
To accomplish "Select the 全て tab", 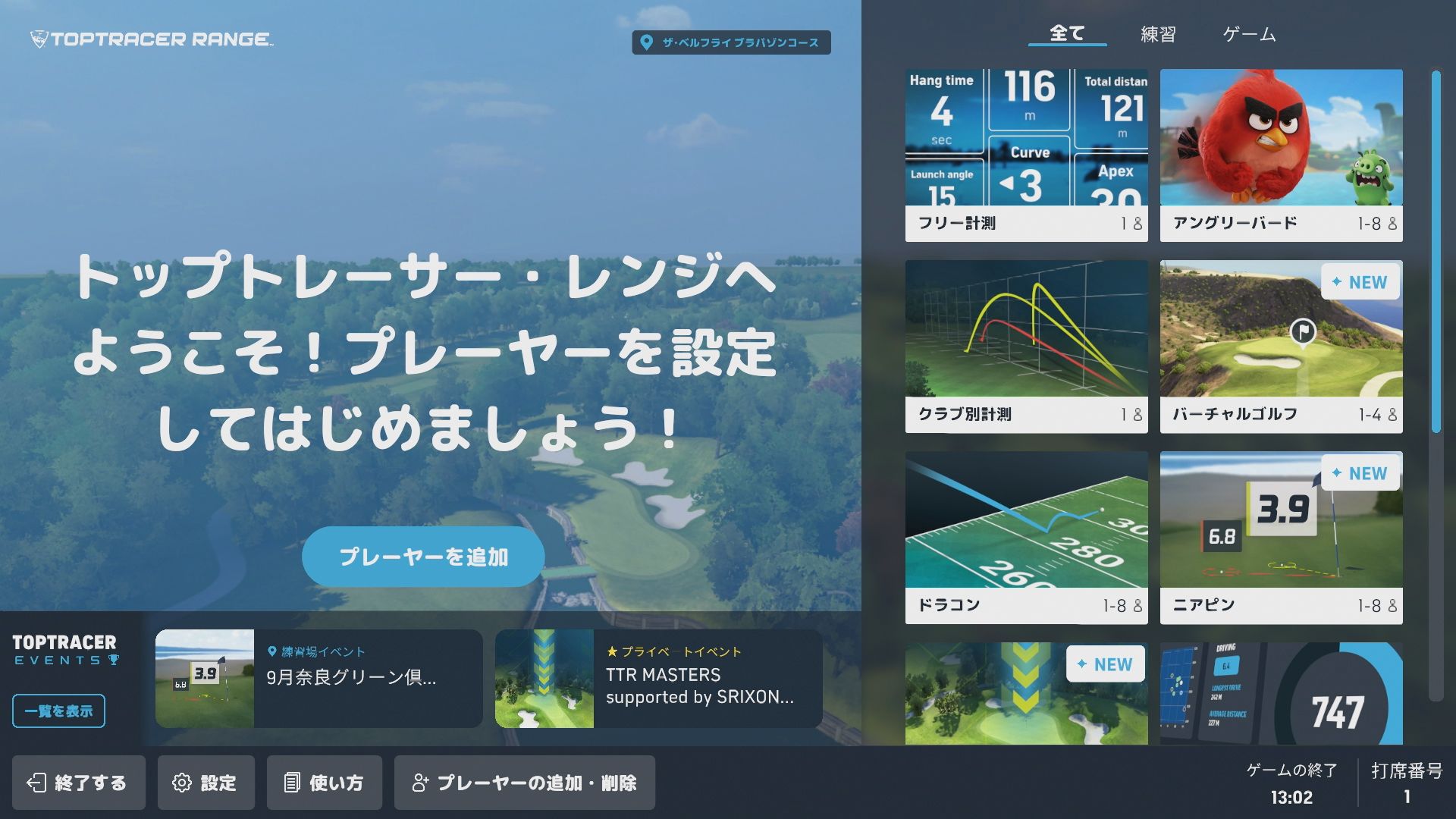I will [1067, 33].
